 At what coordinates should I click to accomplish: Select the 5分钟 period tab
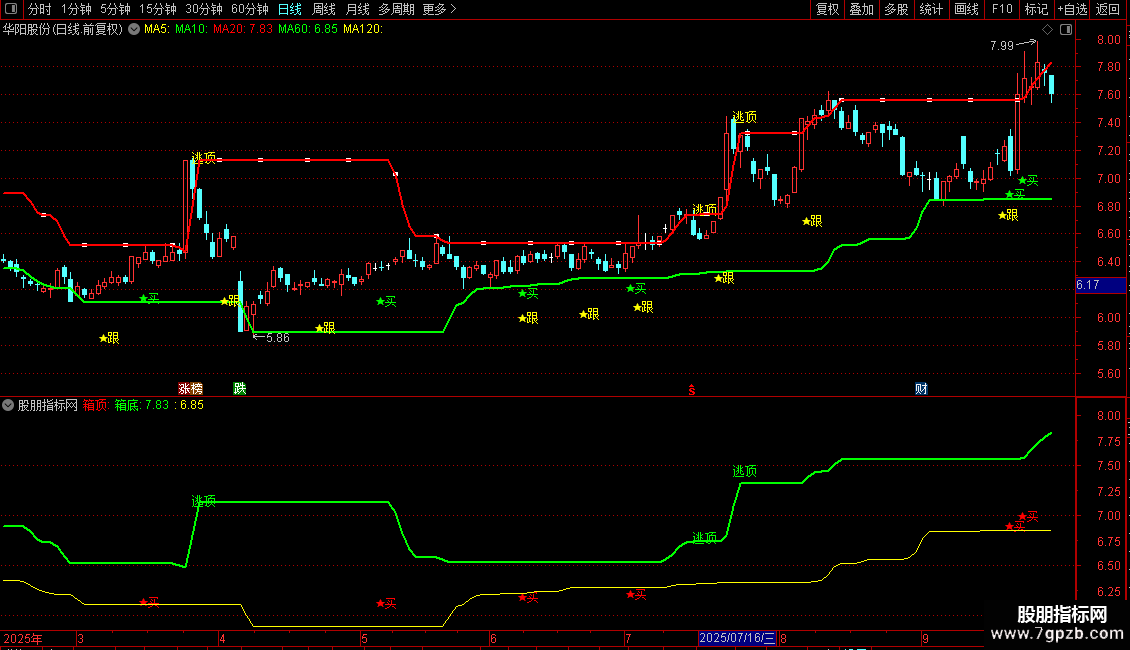point(115,9)
